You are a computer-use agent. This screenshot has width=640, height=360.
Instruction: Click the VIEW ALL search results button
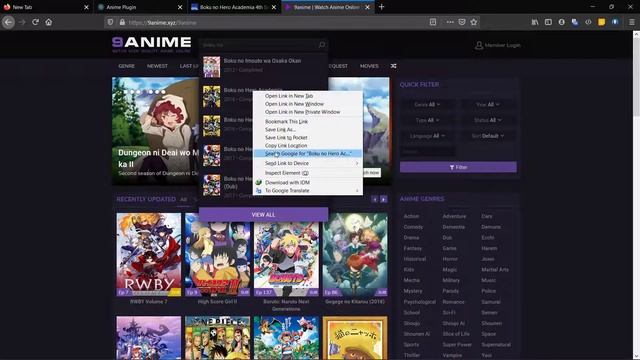pyautogui.click(x=263, y=214)
